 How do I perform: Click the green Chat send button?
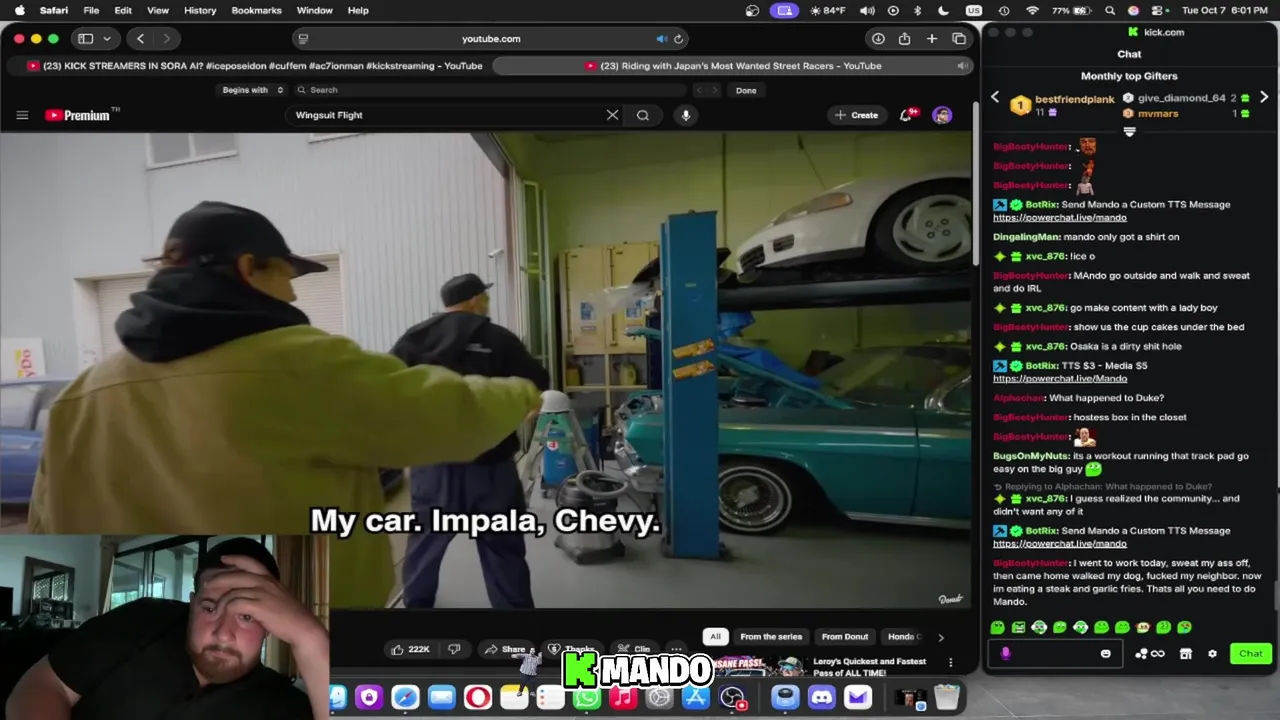[1251, 654]
